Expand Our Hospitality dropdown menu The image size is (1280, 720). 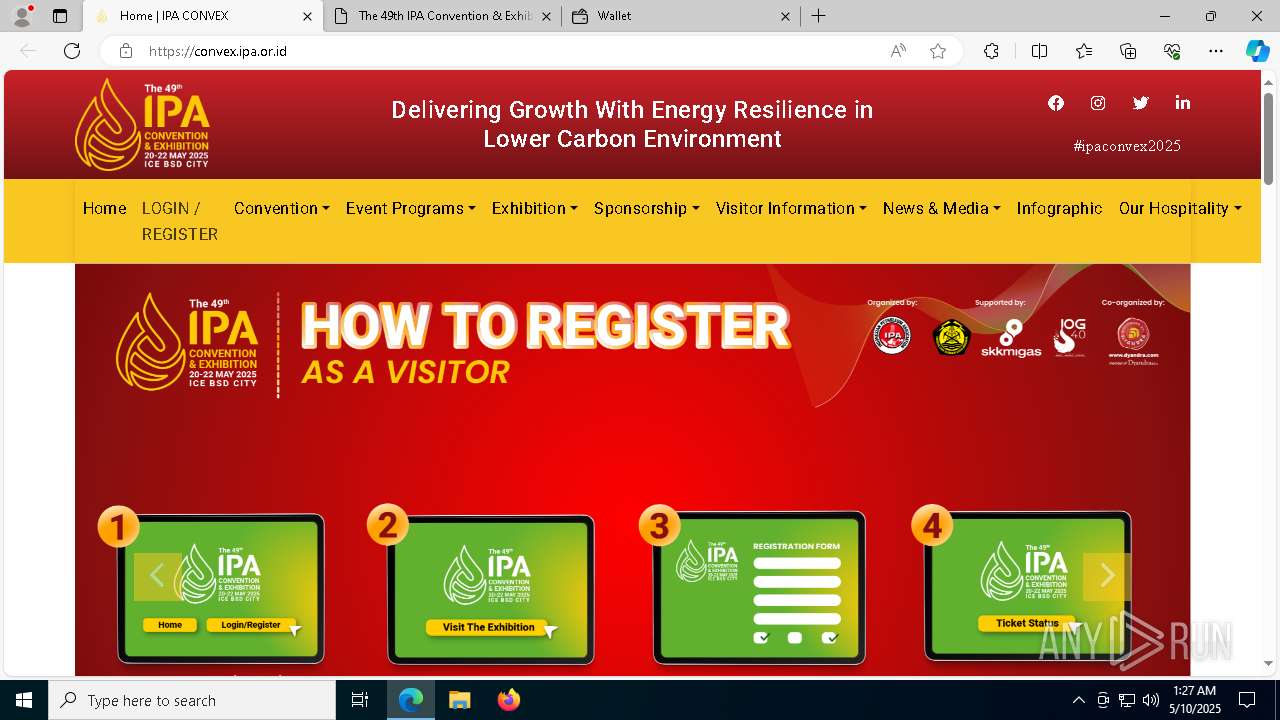coord(1180,208)
